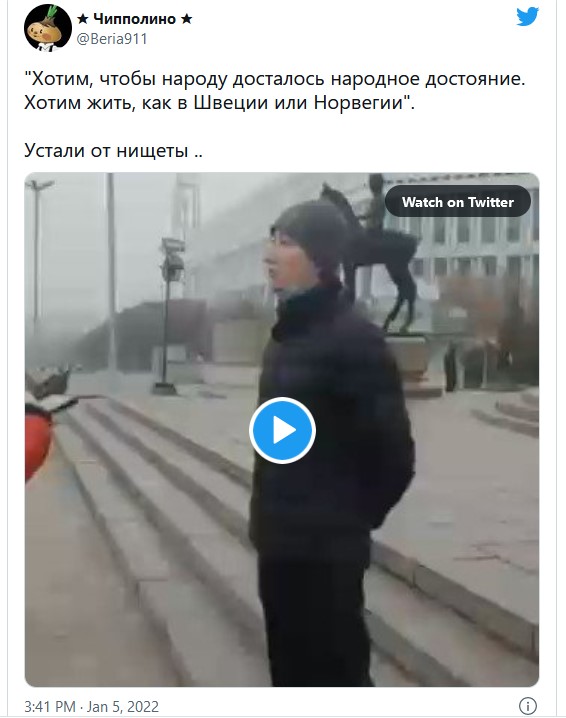Click the star before the Чипполино name
Viewport: 566px width, 718px height.
click(83, 19)
